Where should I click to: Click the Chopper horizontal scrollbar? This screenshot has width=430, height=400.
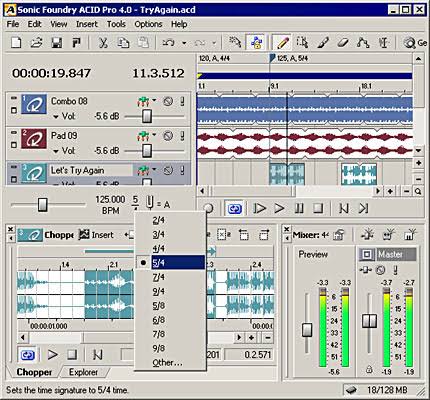click(131, 338)
